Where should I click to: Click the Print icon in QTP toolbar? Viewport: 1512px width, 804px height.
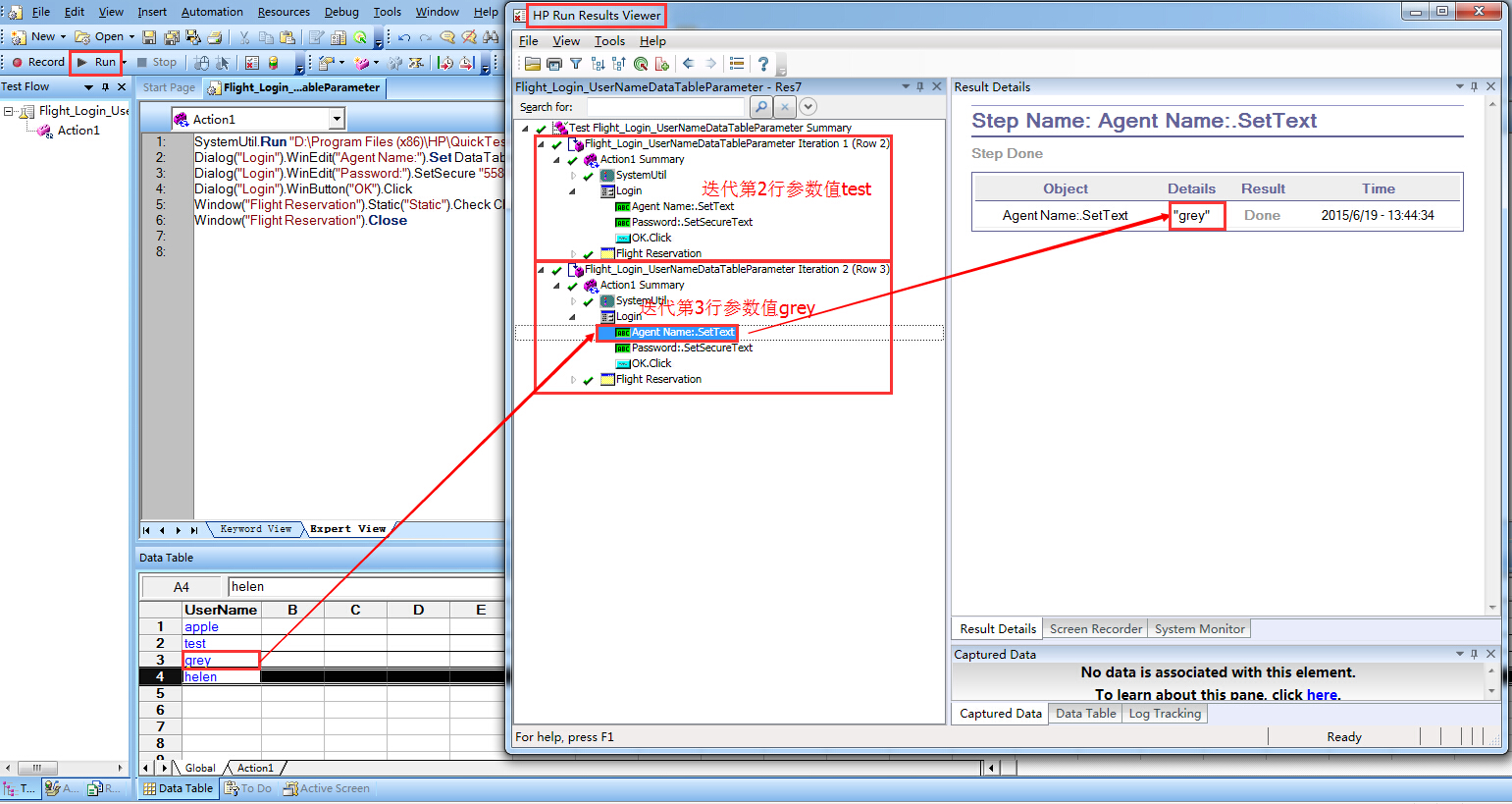pos(214,37)
